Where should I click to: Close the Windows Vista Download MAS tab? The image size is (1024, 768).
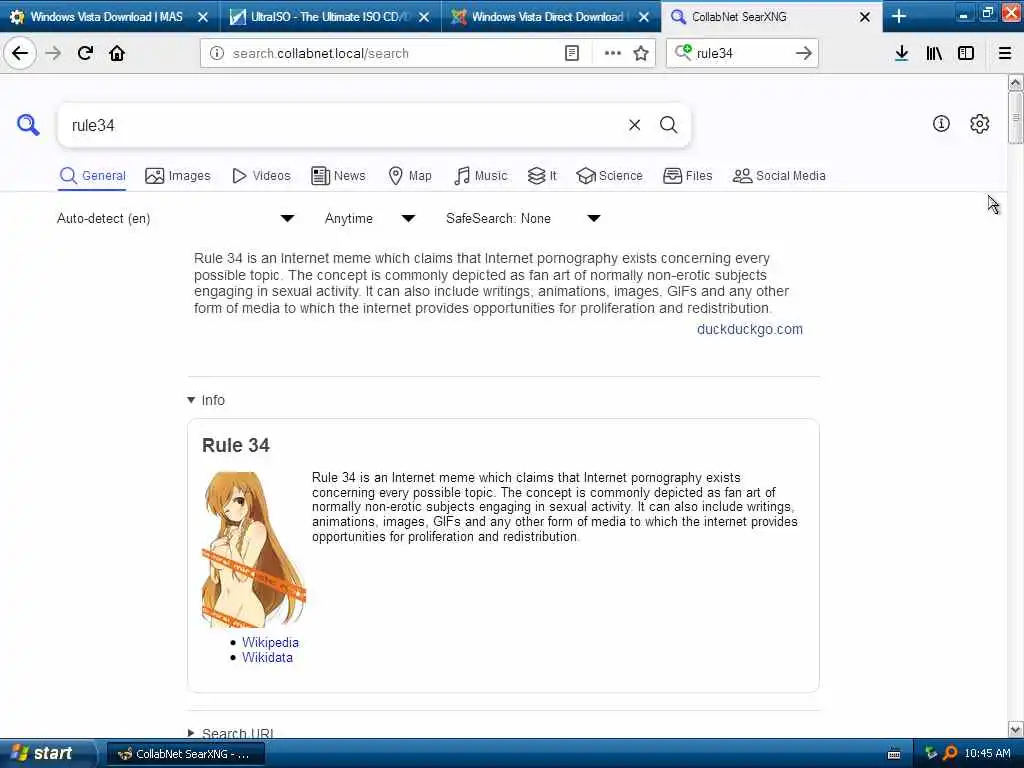click(203, 17)
